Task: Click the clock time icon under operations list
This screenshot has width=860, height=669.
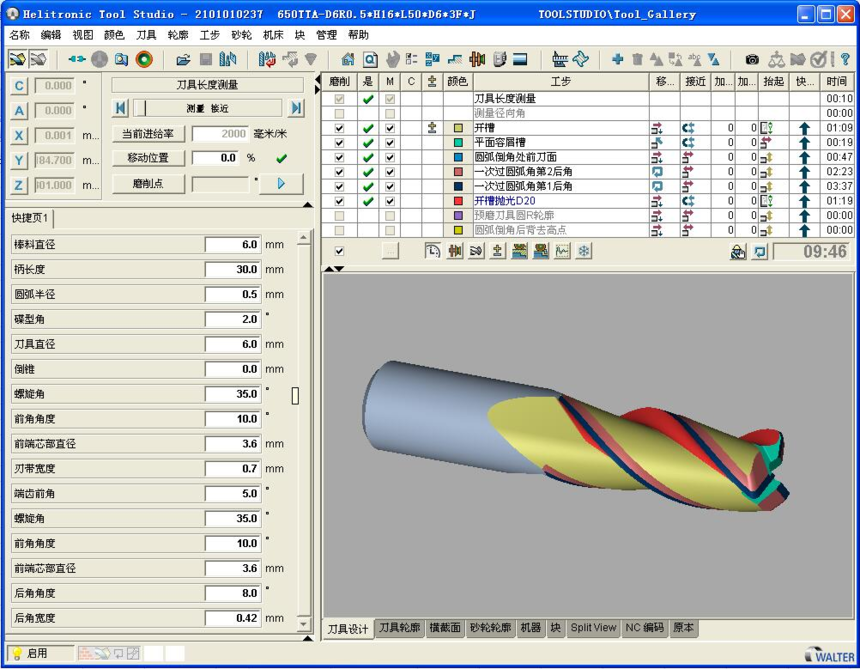Action: click(432, 251)
